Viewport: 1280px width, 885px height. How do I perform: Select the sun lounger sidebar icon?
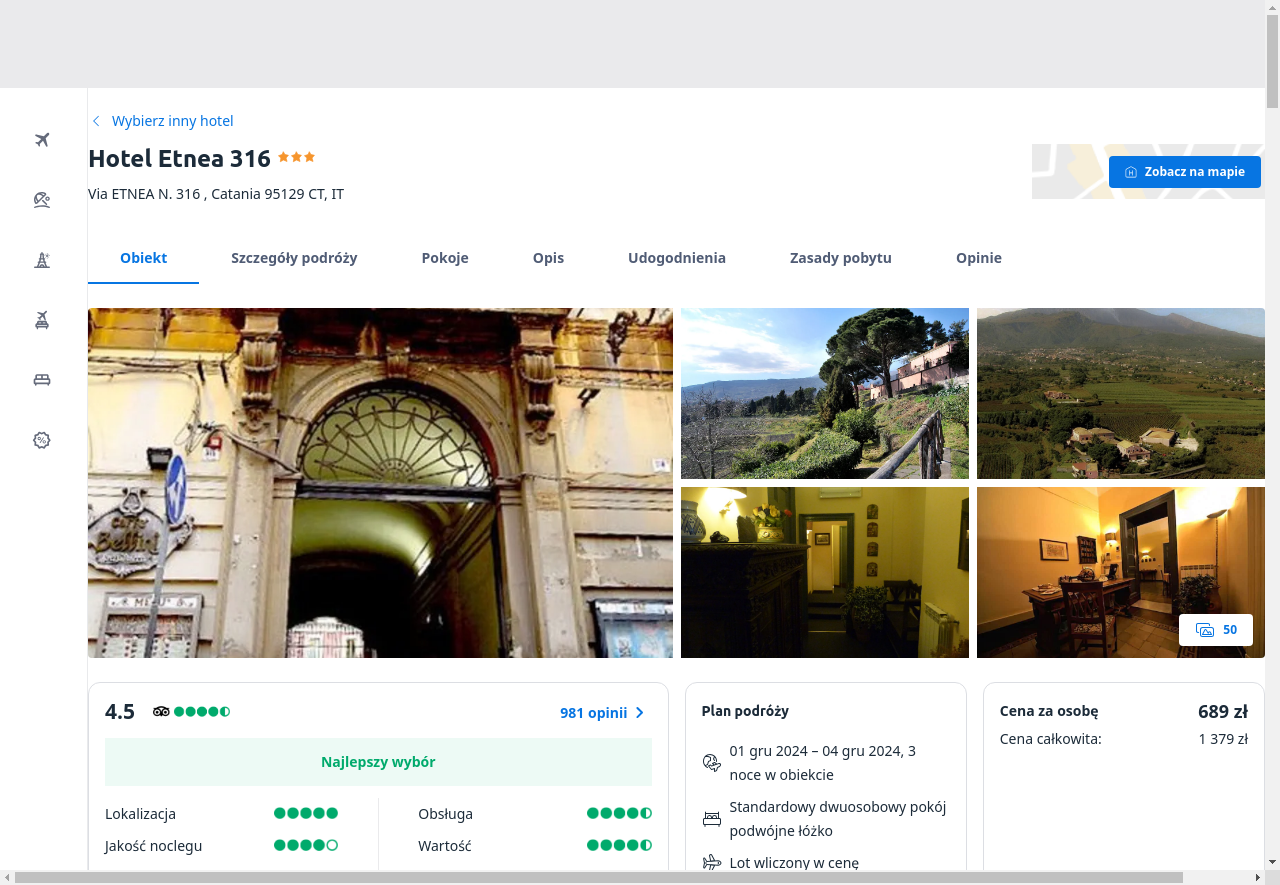pos(42,320)
